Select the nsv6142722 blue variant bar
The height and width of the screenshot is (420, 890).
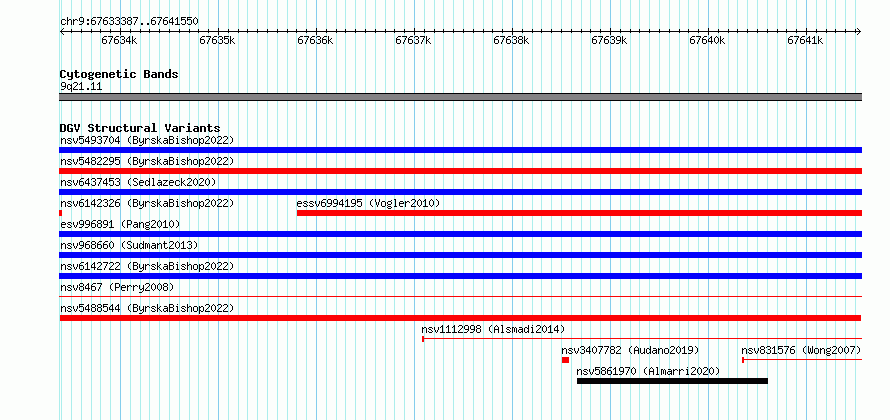(460, 276)
